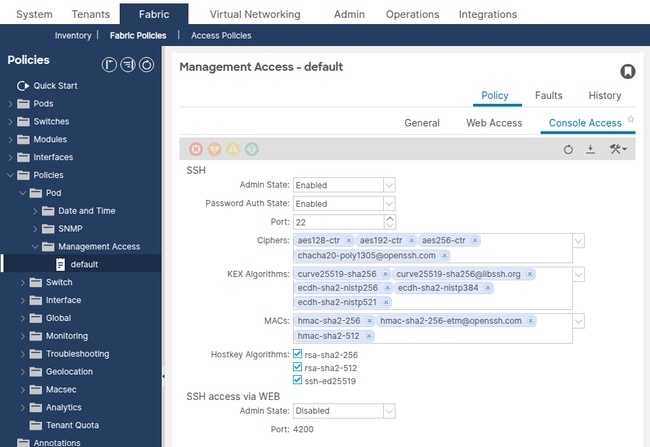
Task: Collapse the navigation pane splitter arrow
Action: click(x=163, y=377)
